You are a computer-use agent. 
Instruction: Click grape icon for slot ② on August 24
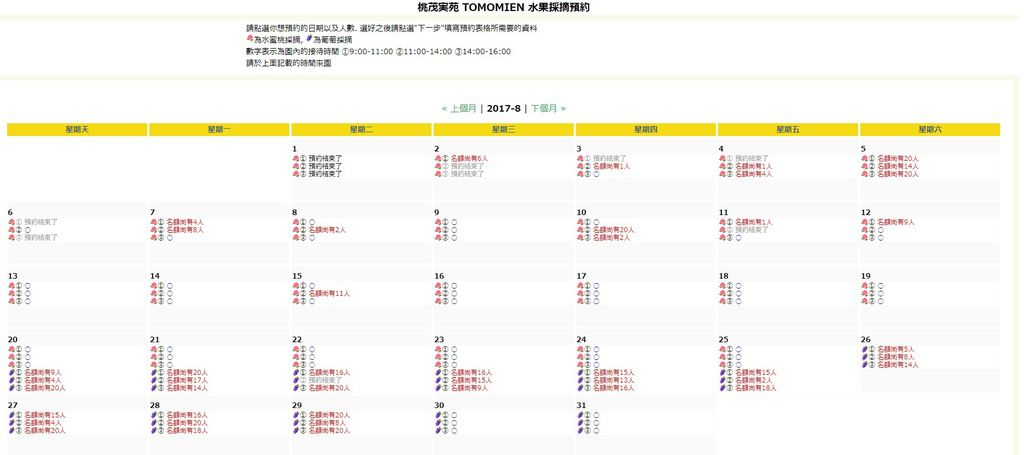[x=579, y=381]
